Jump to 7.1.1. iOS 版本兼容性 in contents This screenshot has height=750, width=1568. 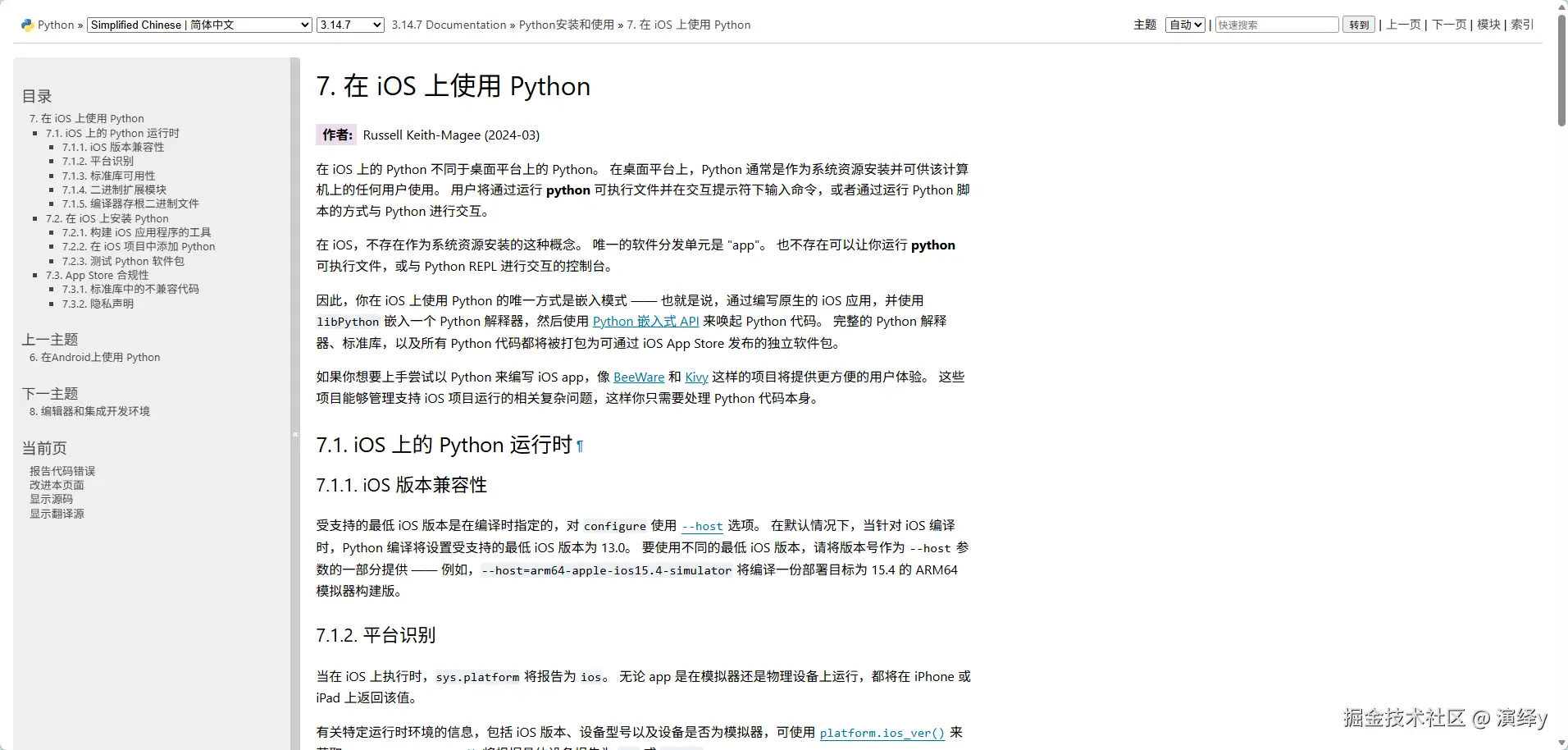click(x=113, y=147)
